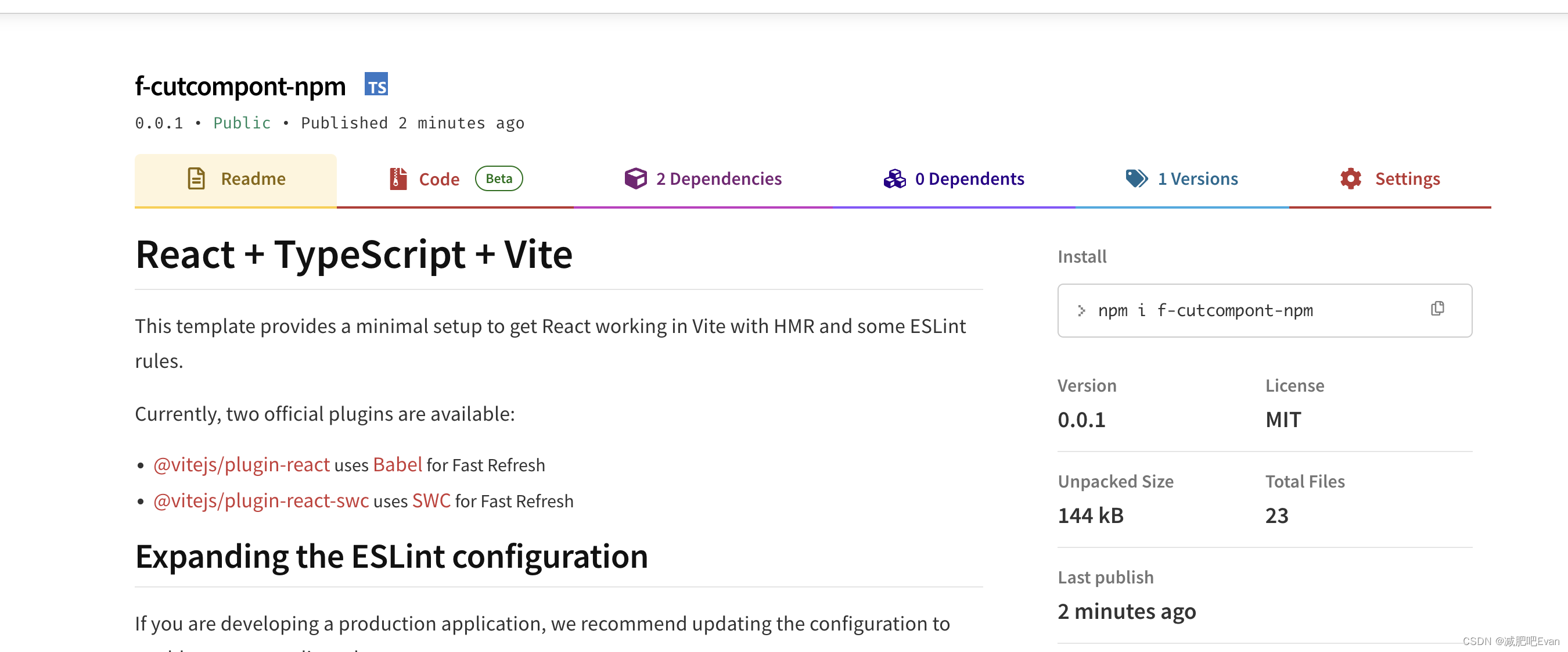Copy the npm install command
Screen dimensions: 1568x652
click(1438, 309)
